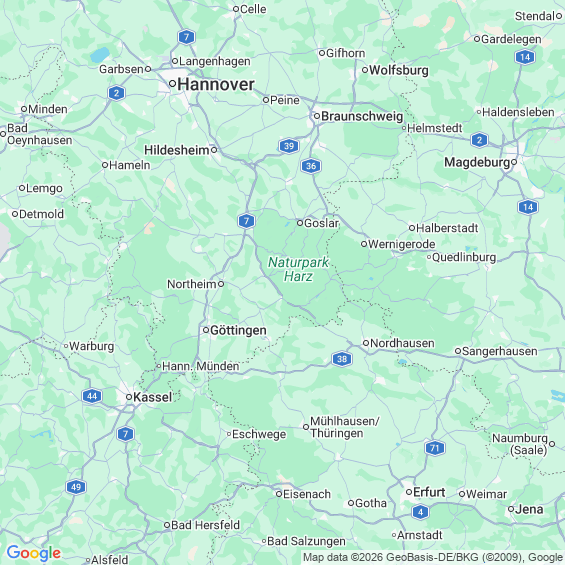Click the A39 highway shield icon
The image size is (565, 565).
click(x=289, y=146)
